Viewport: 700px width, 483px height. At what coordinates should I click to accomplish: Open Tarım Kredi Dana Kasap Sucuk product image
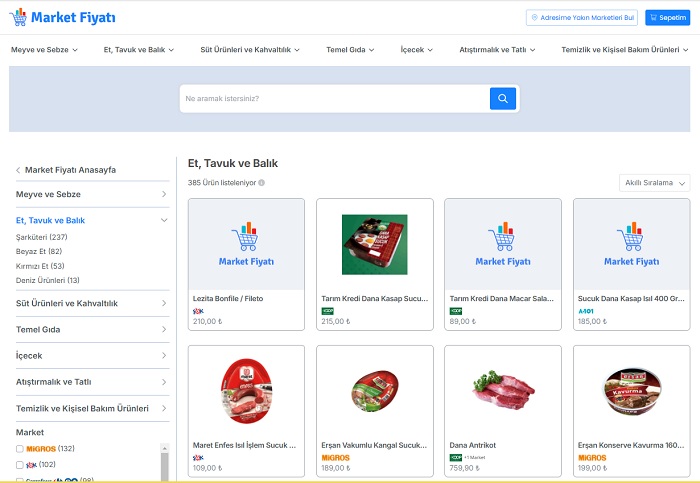point(375,245)
